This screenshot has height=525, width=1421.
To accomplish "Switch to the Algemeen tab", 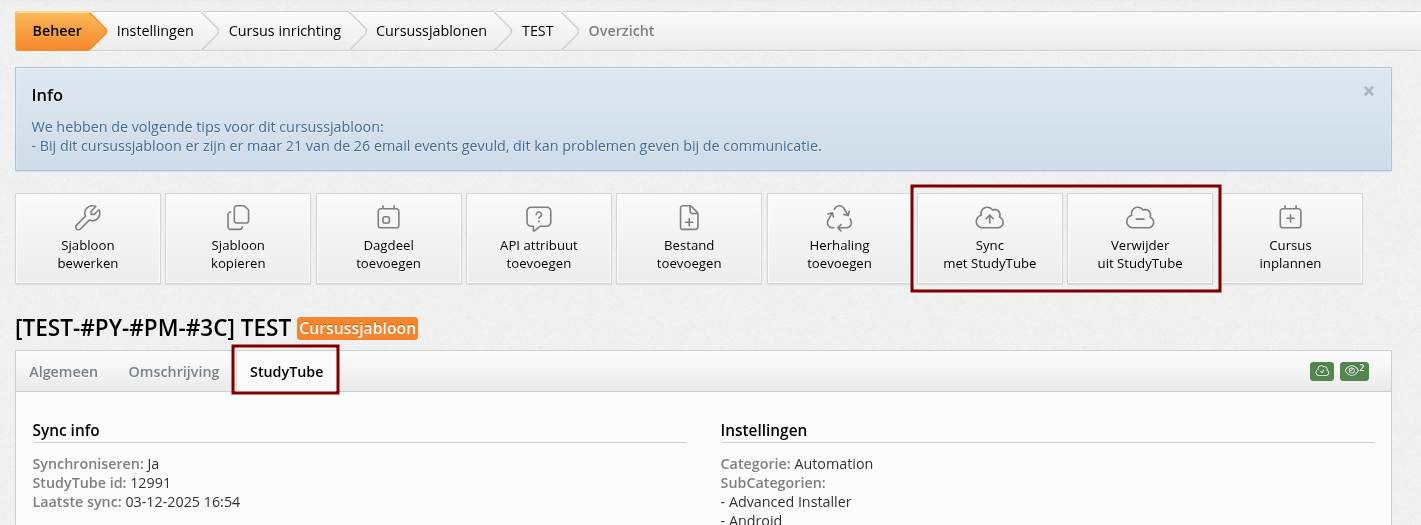I will 64,372.
